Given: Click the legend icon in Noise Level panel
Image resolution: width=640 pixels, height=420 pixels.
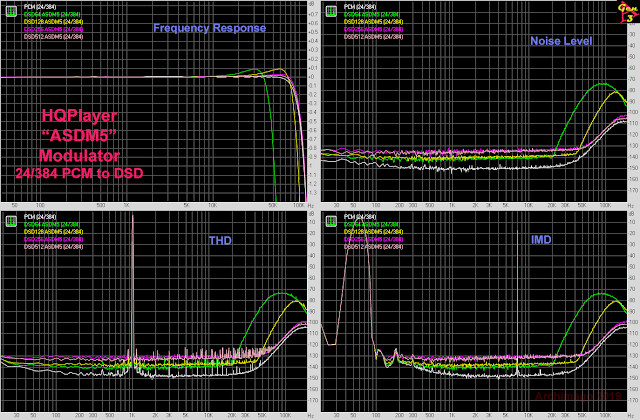Looking at the screenshot, I should 331,11.
